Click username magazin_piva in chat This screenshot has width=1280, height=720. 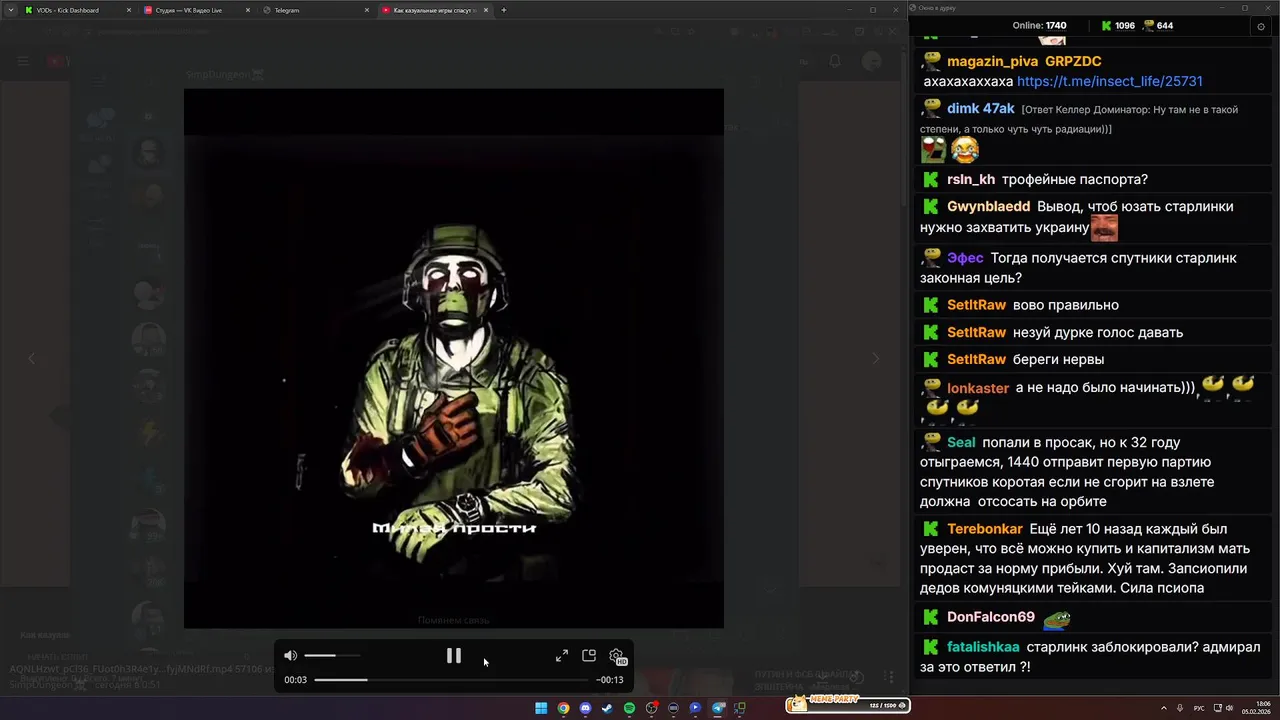[992, 61]
